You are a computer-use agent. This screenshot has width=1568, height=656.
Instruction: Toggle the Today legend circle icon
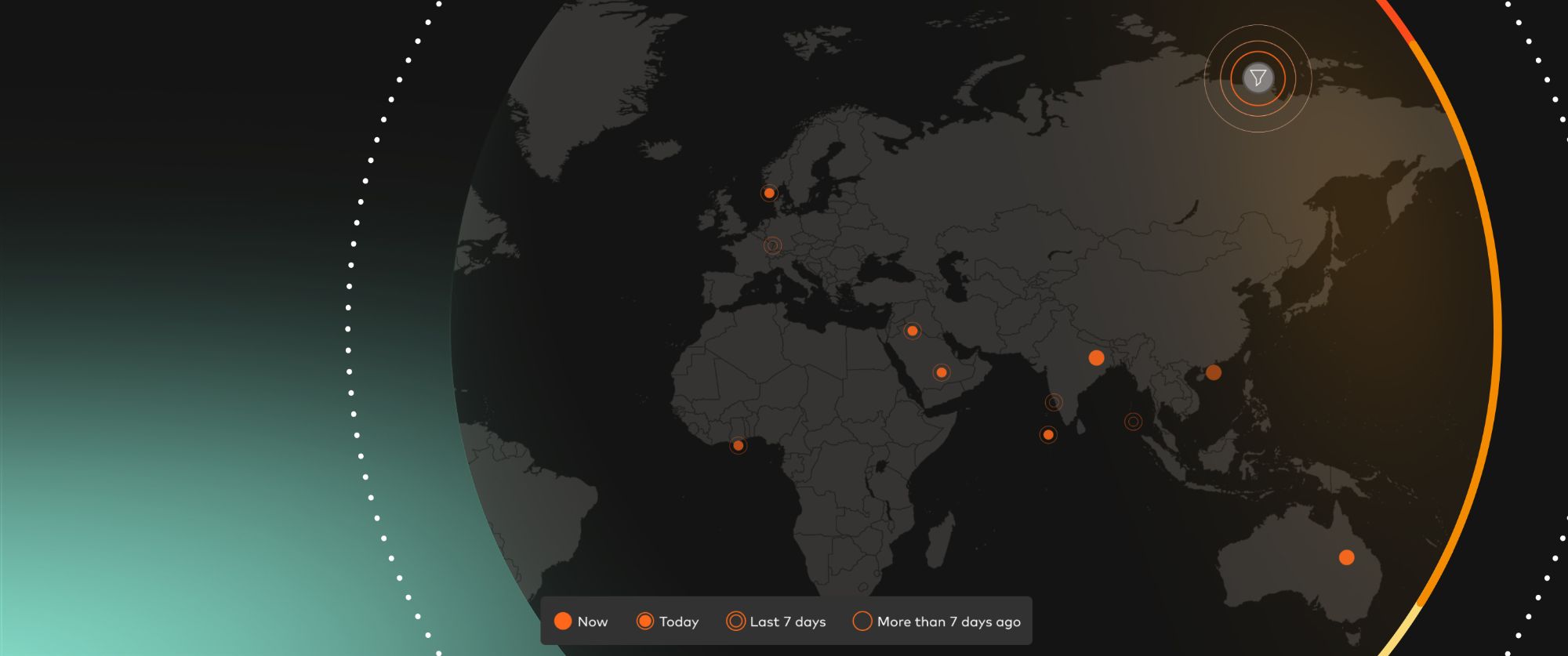point(644,622)
